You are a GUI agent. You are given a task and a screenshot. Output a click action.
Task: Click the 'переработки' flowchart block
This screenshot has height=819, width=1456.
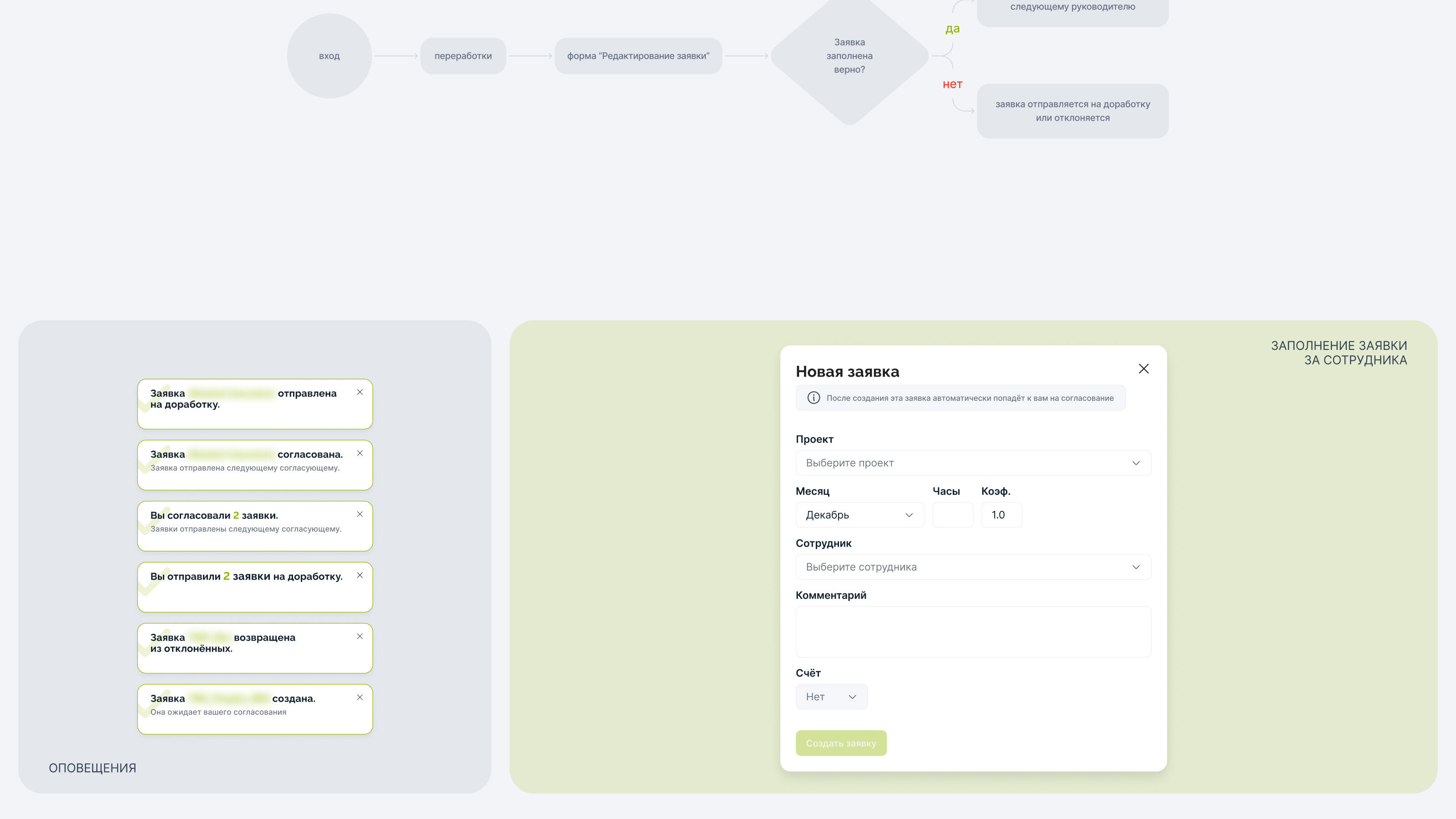(x=463, y=56)
